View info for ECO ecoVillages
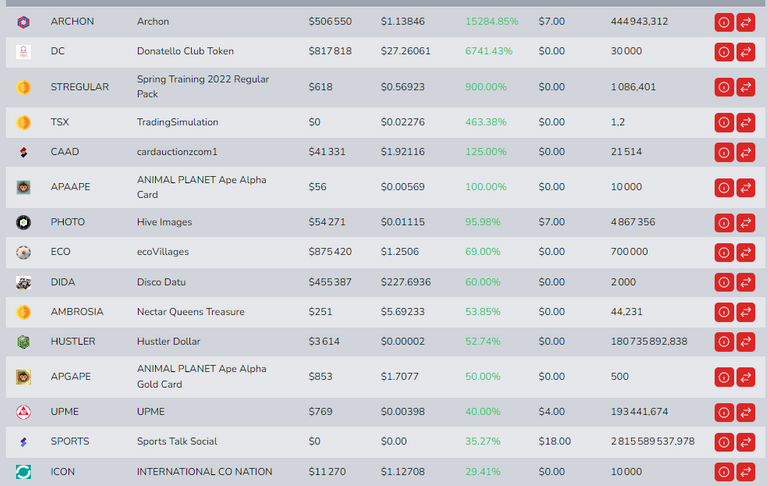 (724, 252)
